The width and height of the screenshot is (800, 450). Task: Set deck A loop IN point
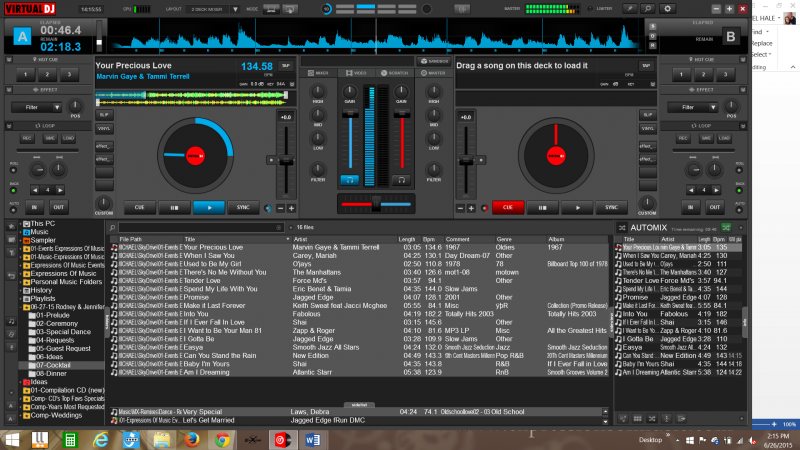tap(34, 207)
